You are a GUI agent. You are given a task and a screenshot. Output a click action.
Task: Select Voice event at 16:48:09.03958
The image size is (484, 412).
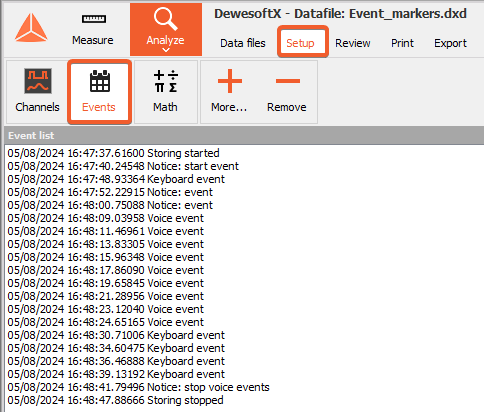pos(105,218)
